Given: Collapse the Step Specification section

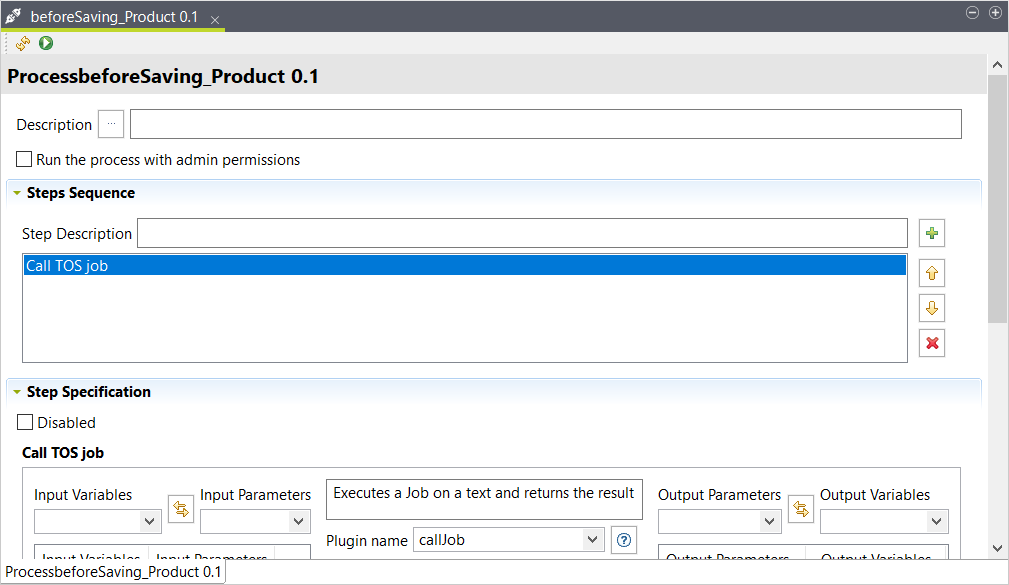Looking at the screenshot, I should 17,392.
